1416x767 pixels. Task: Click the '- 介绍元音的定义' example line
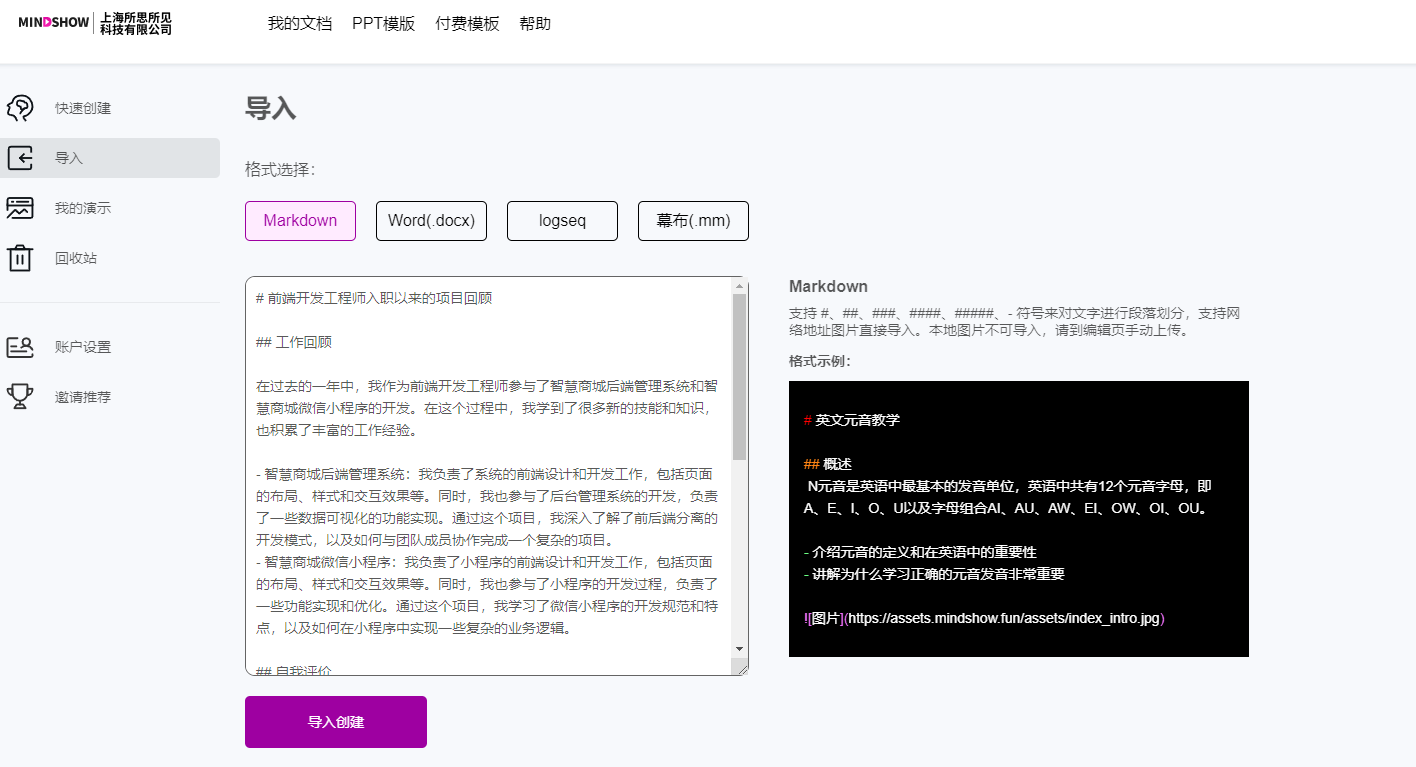point(920,552)
